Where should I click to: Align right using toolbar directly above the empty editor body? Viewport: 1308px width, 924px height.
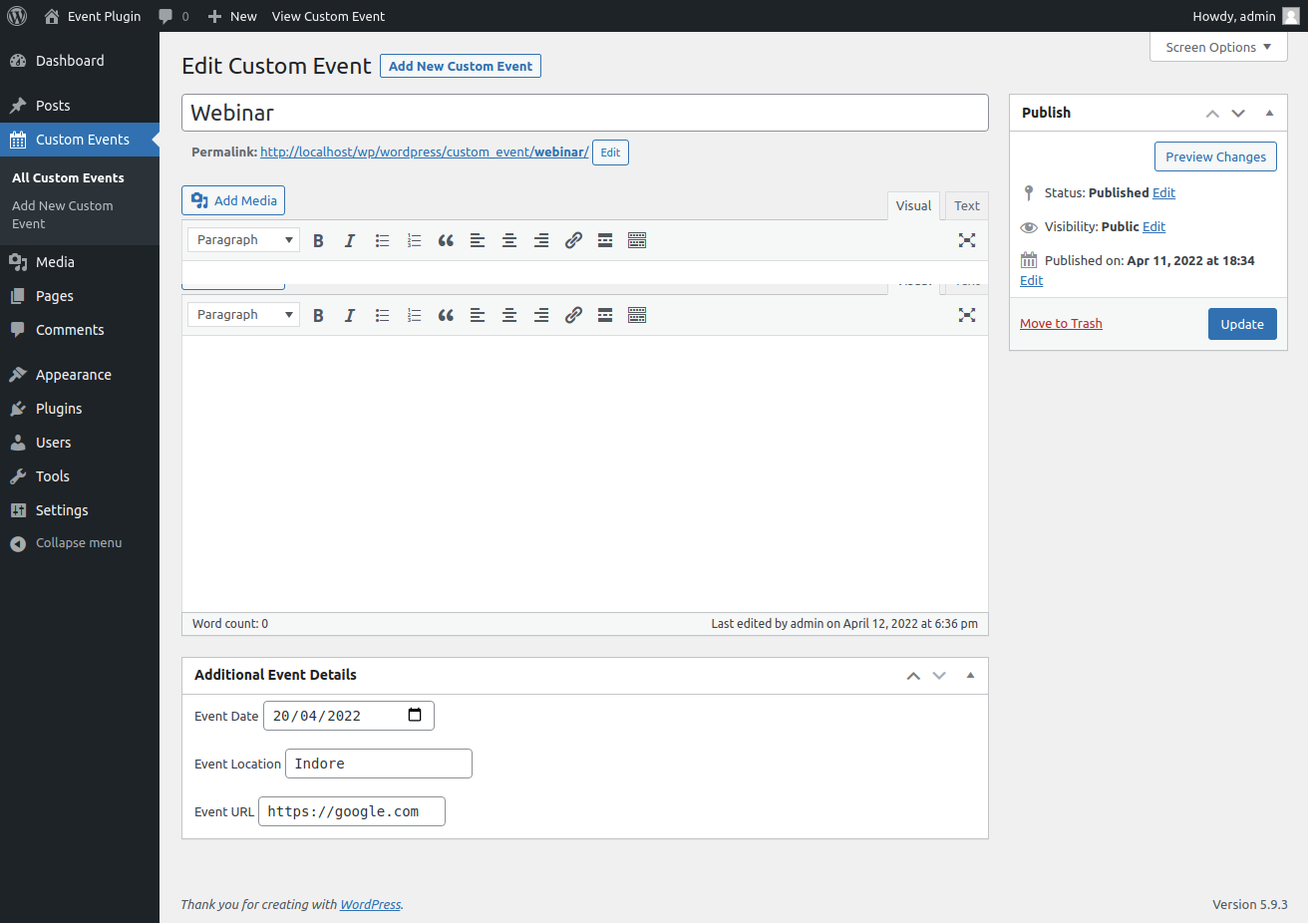pyautogui.click(x=541, y=315)
